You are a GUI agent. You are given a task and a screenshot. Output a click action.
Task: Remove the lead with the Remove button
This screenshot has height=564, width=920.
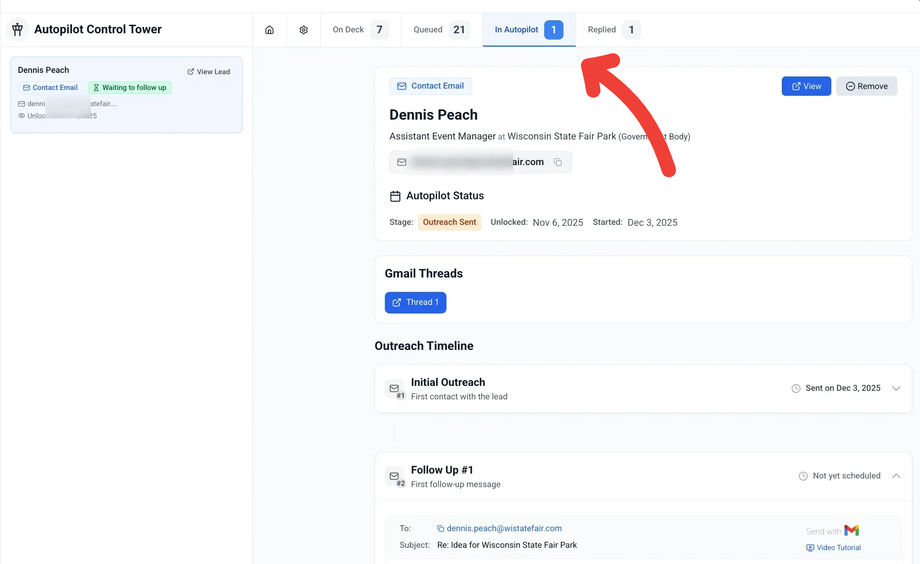[866, 86]
